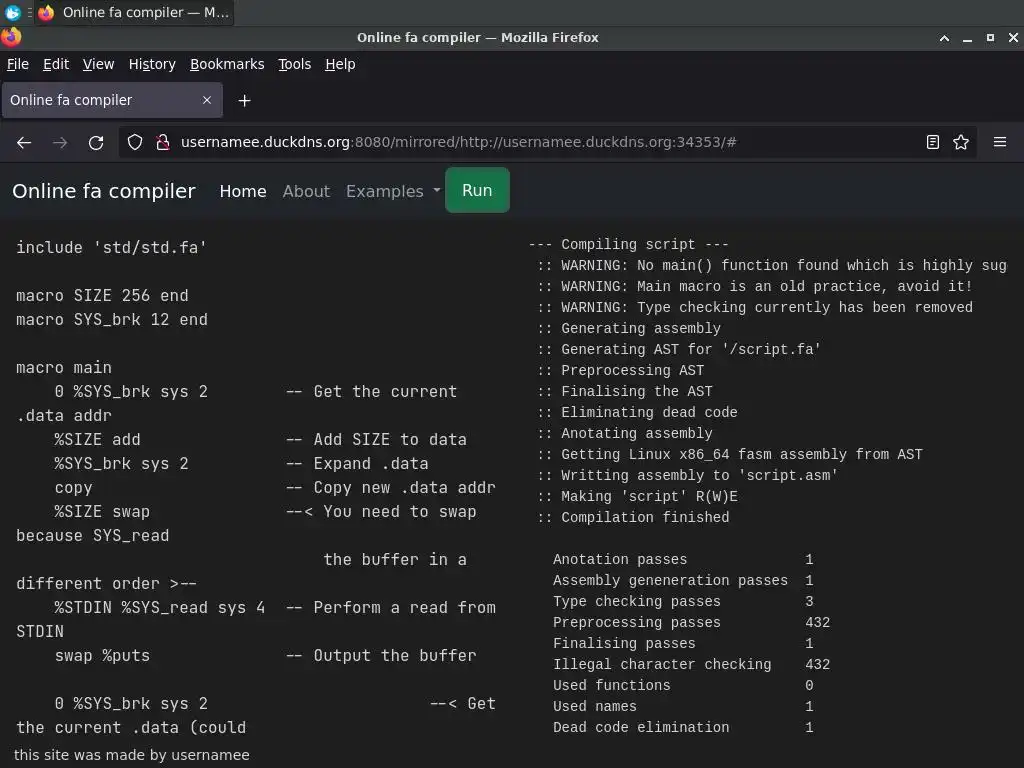Image resolution: width=1024 pixels, height=768 pixels.
Task: Open the Bookmarks menu
Action: tap(227, 64)
